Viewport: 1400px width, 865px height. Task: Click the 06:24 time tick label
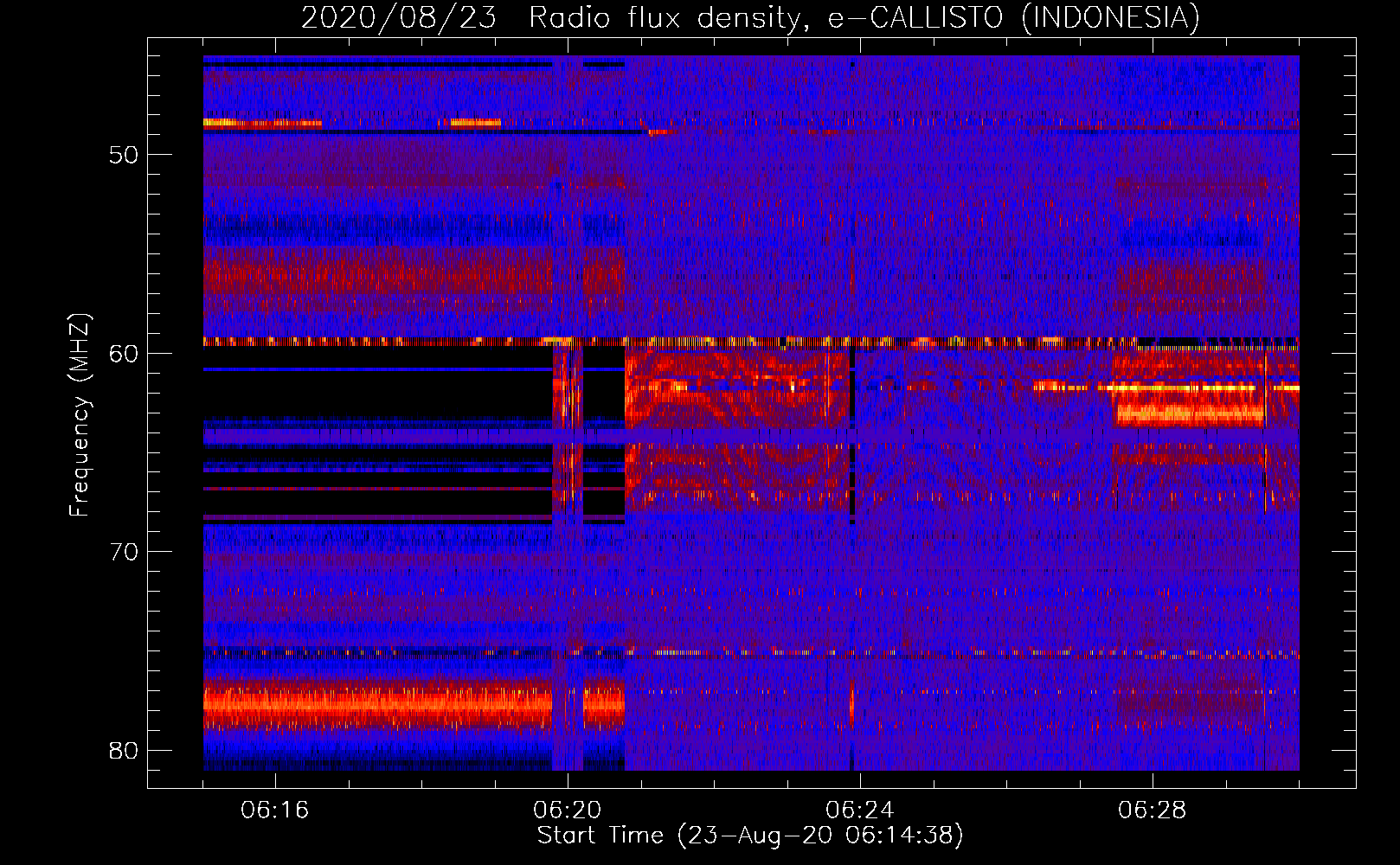[859, 811]
